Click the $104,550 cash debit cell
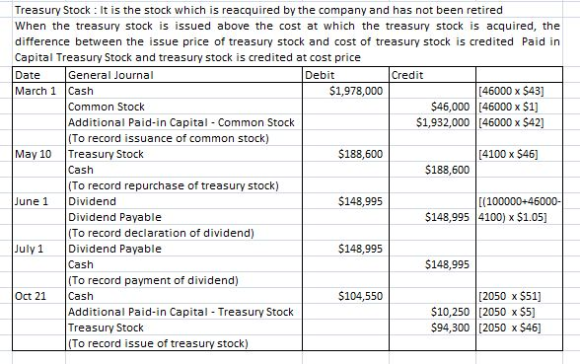The height and width of the screenshot is (364, 580). (345, 296)
